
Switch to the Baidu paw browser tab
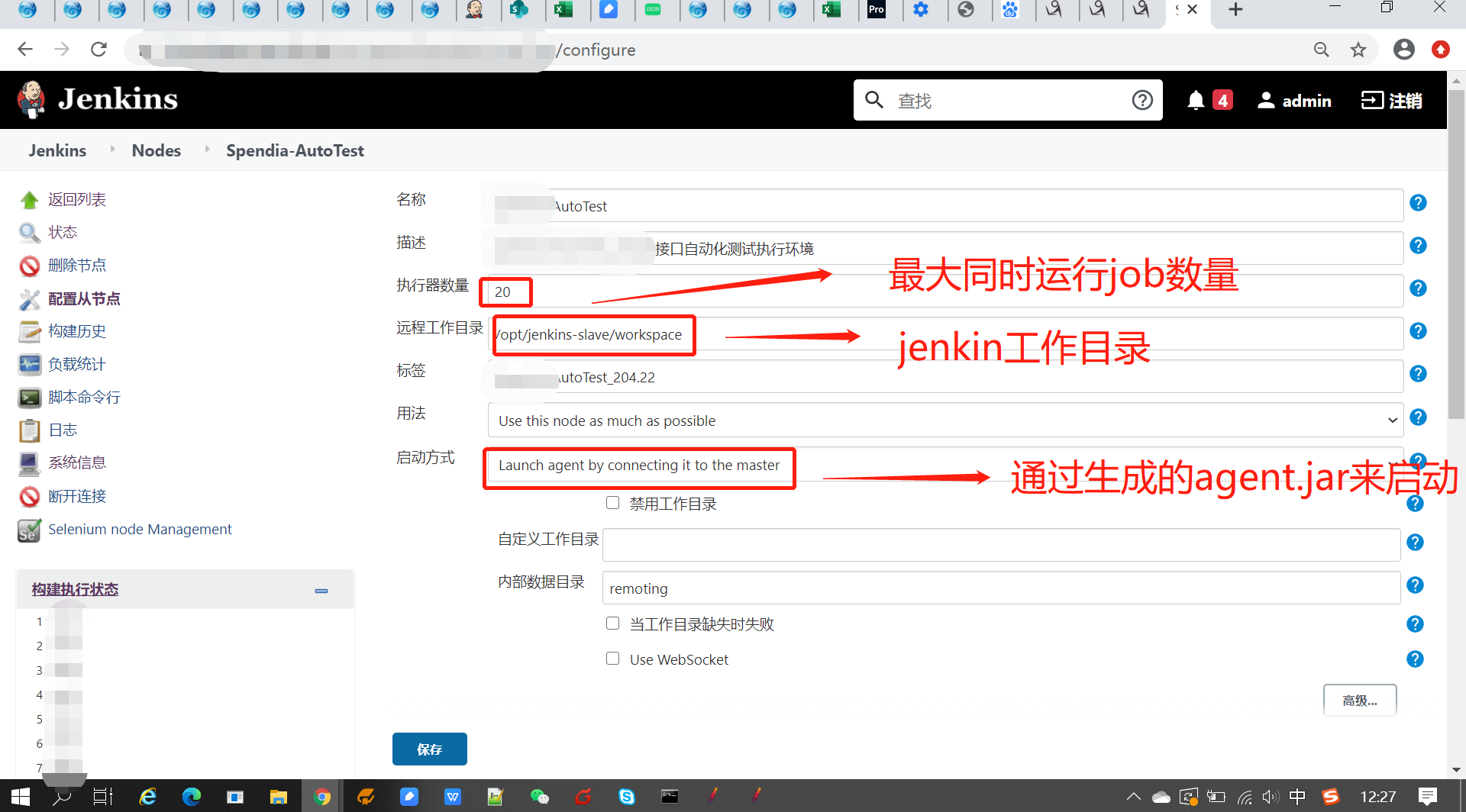pos(1010,10)
